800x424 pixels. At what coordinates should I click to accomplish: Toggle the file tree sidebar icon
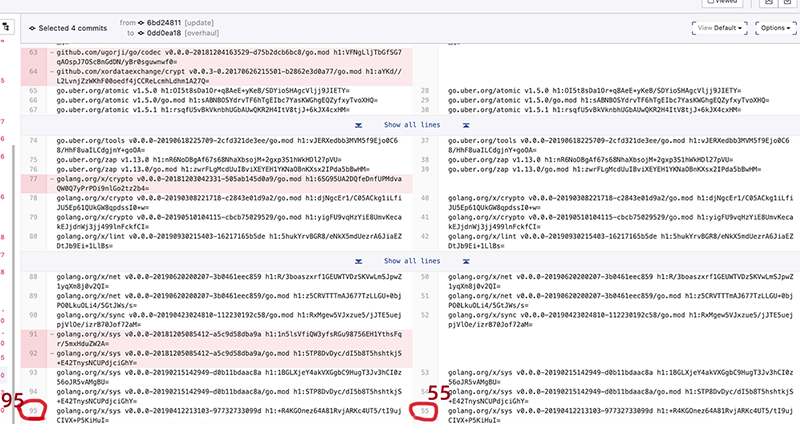pyautogui.click(x=6, y=27)
